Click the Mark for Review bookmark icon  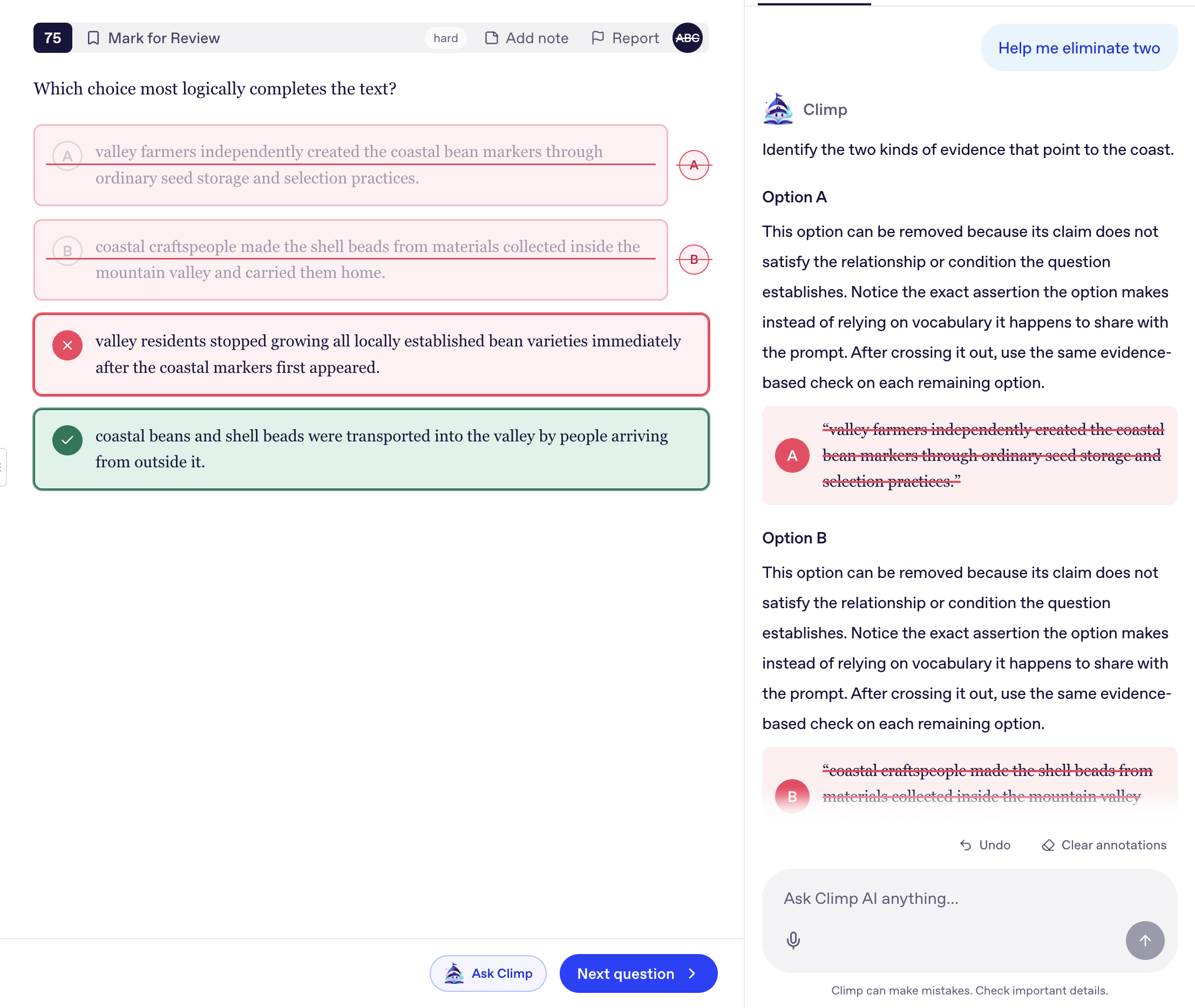(x=93, y=38)
